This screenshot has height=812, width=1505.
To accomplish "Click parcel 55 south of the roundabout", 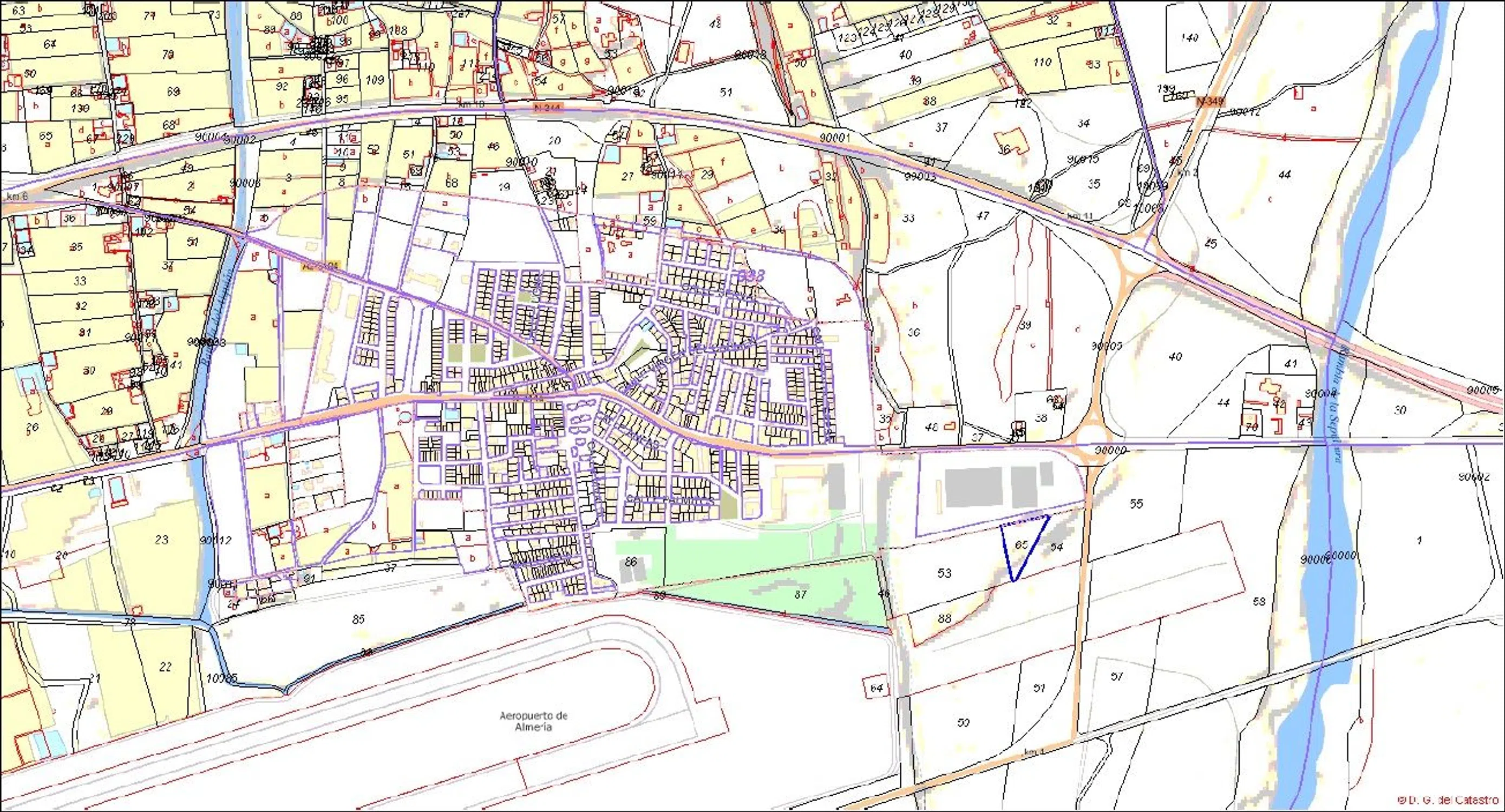I will pyautogui.click(x=1136, y=503).
